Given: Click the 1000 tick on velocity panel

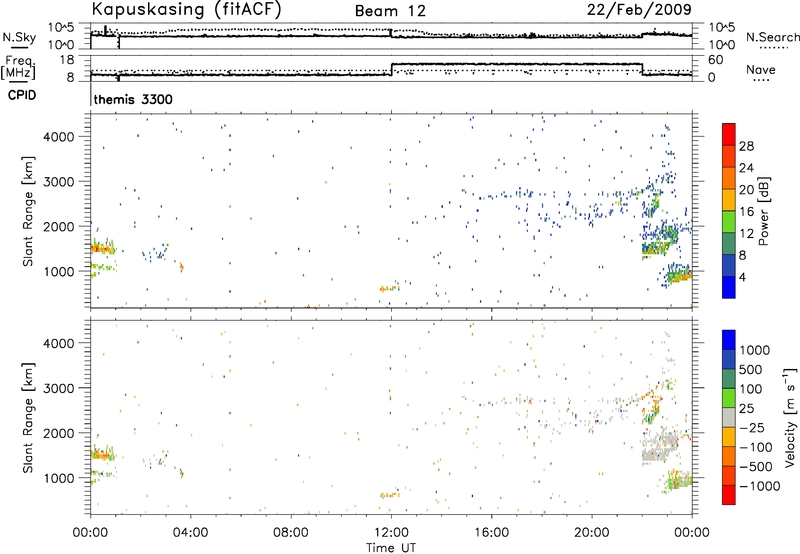Looking at the screenshot, I should click(x=60, y=478).
